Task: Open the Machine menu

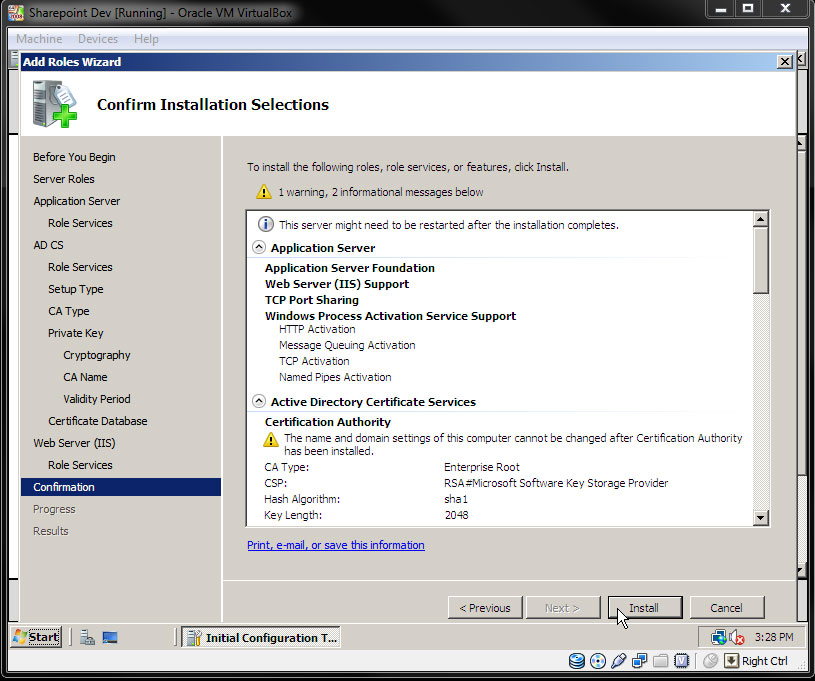Action: [39, 39]
